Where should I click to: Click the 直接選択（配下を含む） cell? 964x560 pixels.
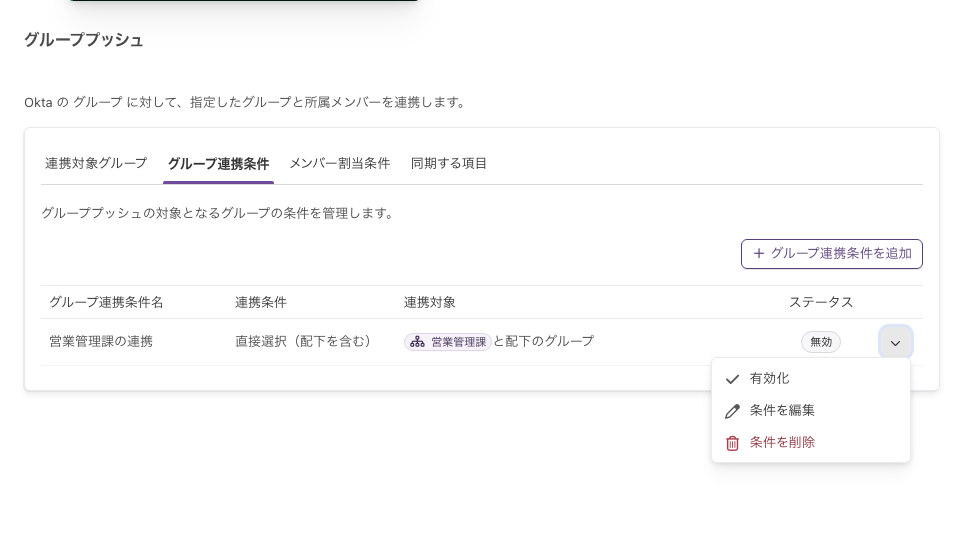(306, 341)
